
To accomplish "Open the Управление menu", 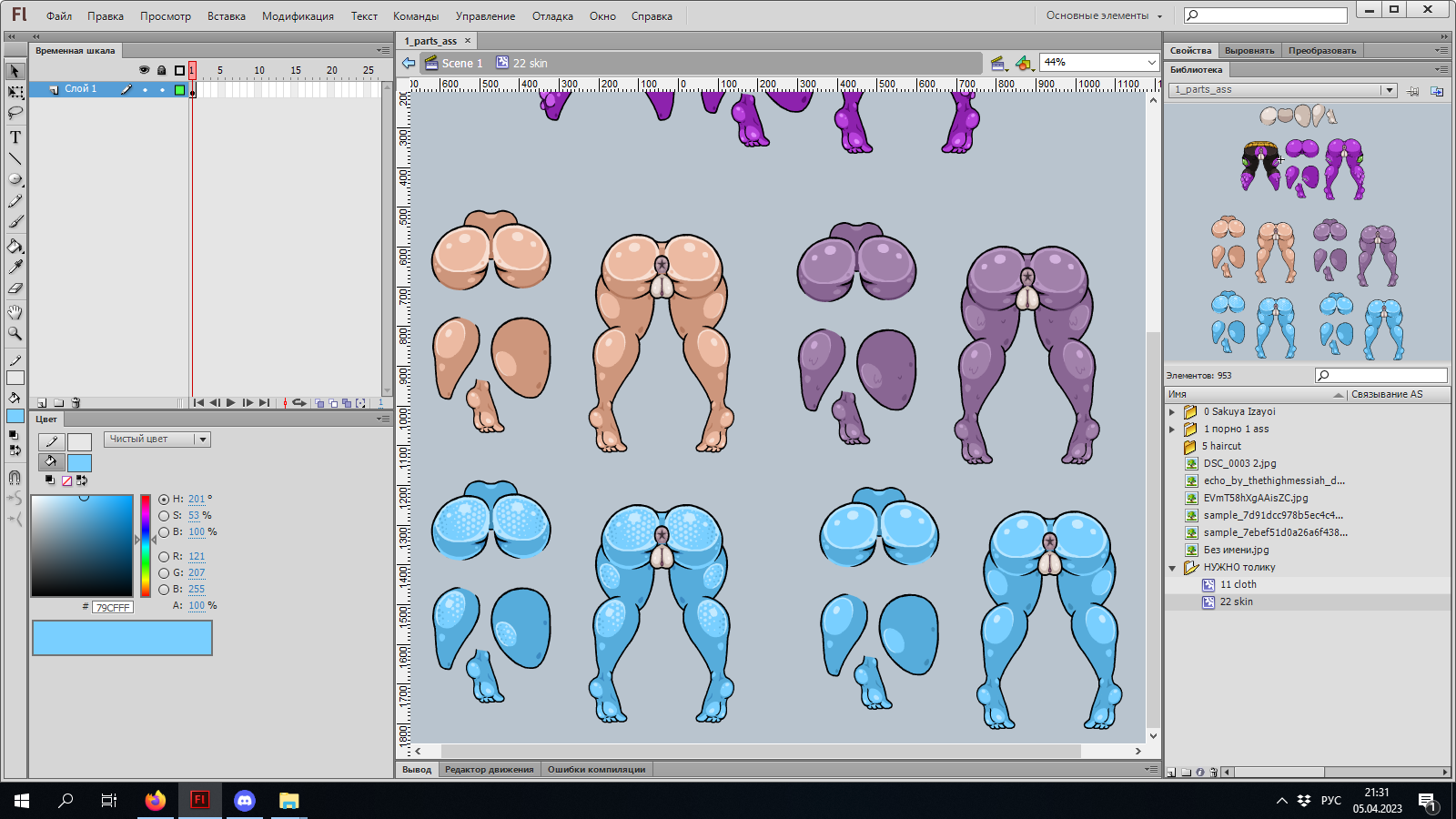I will point(485,16).
